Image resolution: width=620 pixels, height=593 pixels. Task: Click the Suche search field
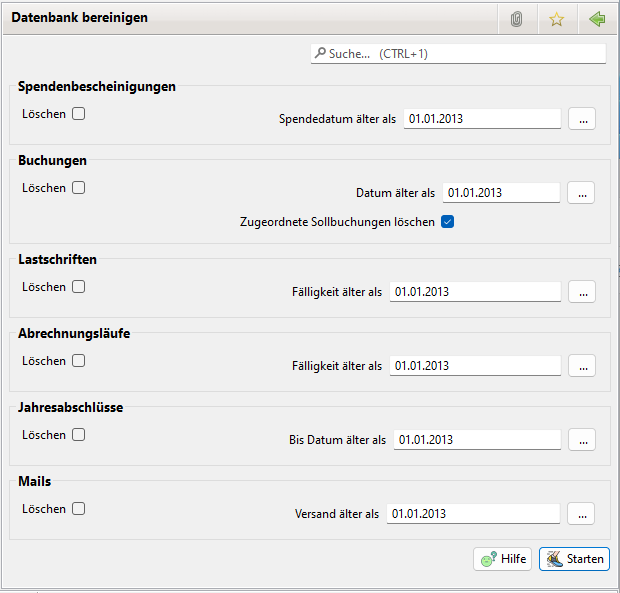pos(458,54)
